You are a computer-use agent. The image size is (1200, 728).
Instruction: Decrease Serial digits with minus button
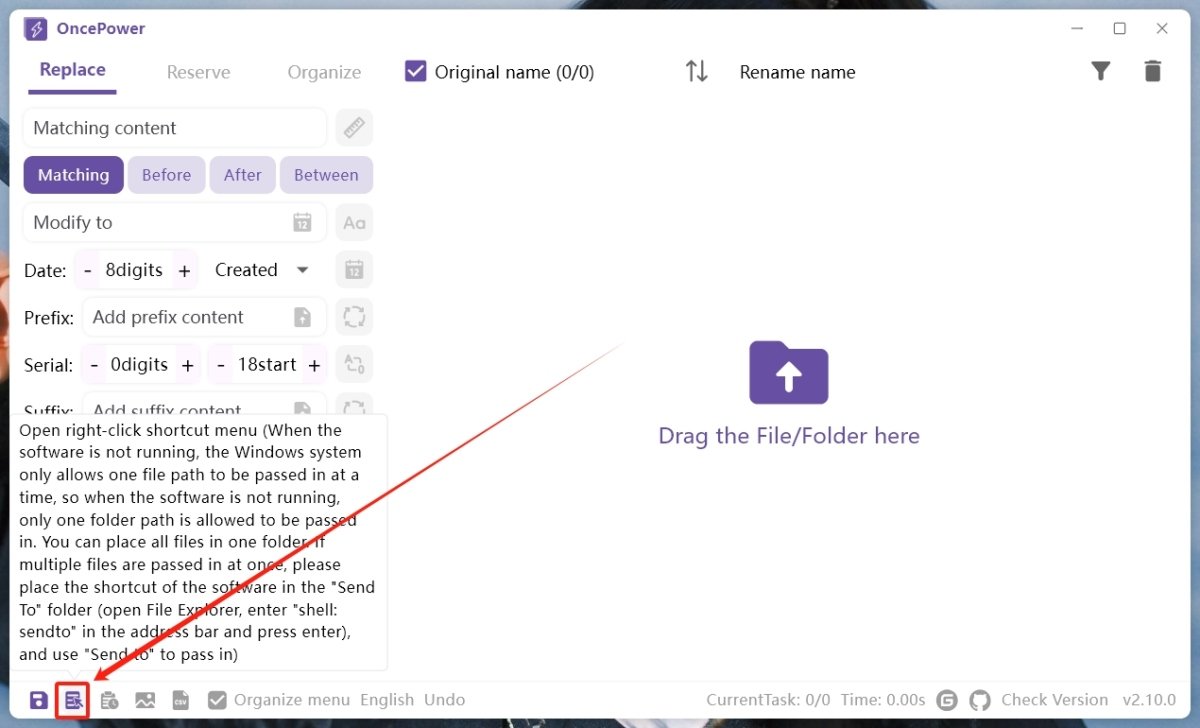tap(95, 365)
